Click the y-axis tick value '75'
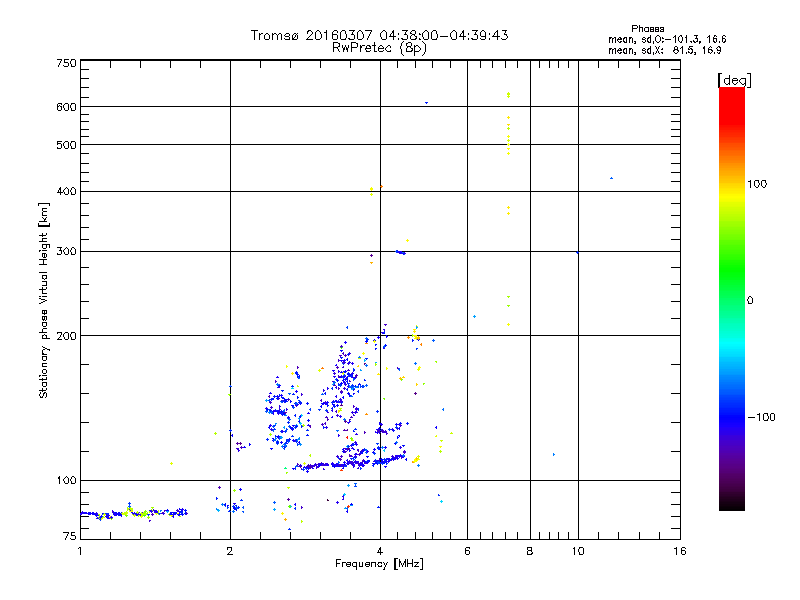 click(x=70, y=536)
